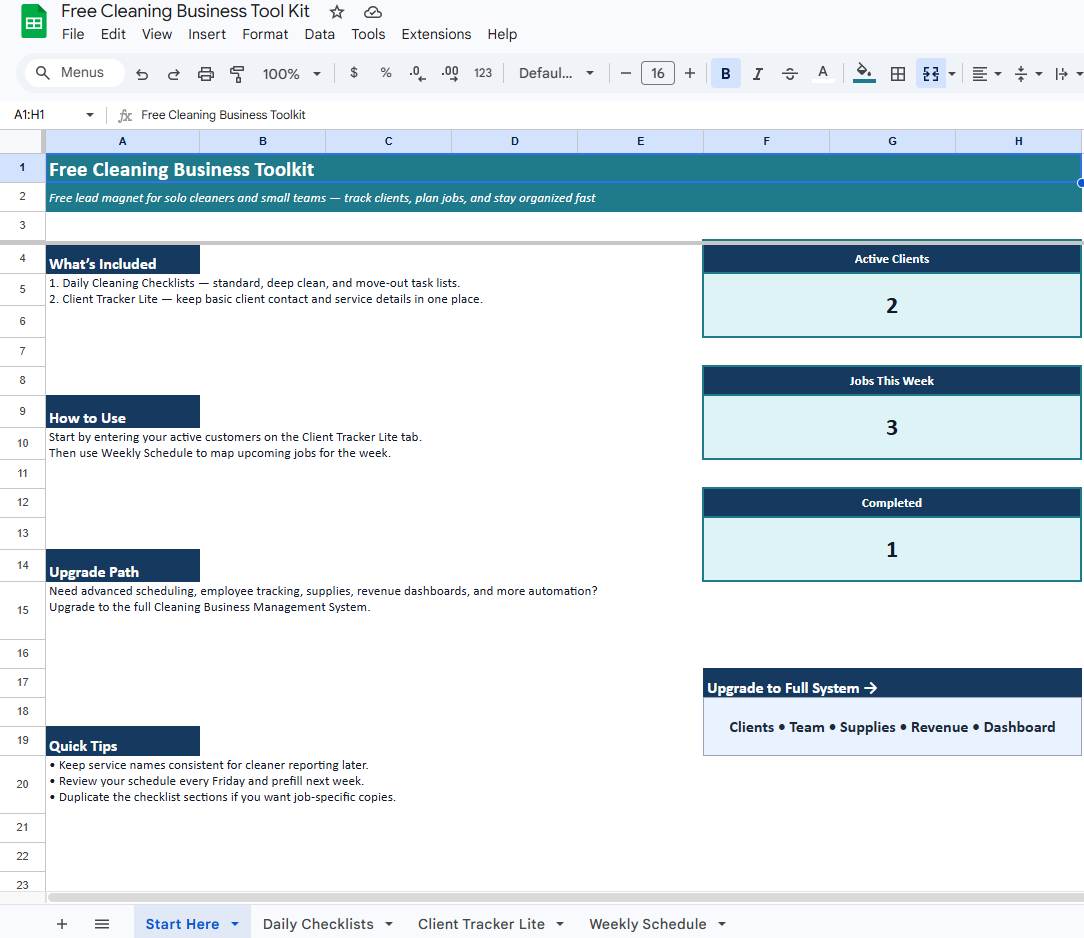Increase font size with plus button
This screenshot has width=1084, height=938.
690,73
